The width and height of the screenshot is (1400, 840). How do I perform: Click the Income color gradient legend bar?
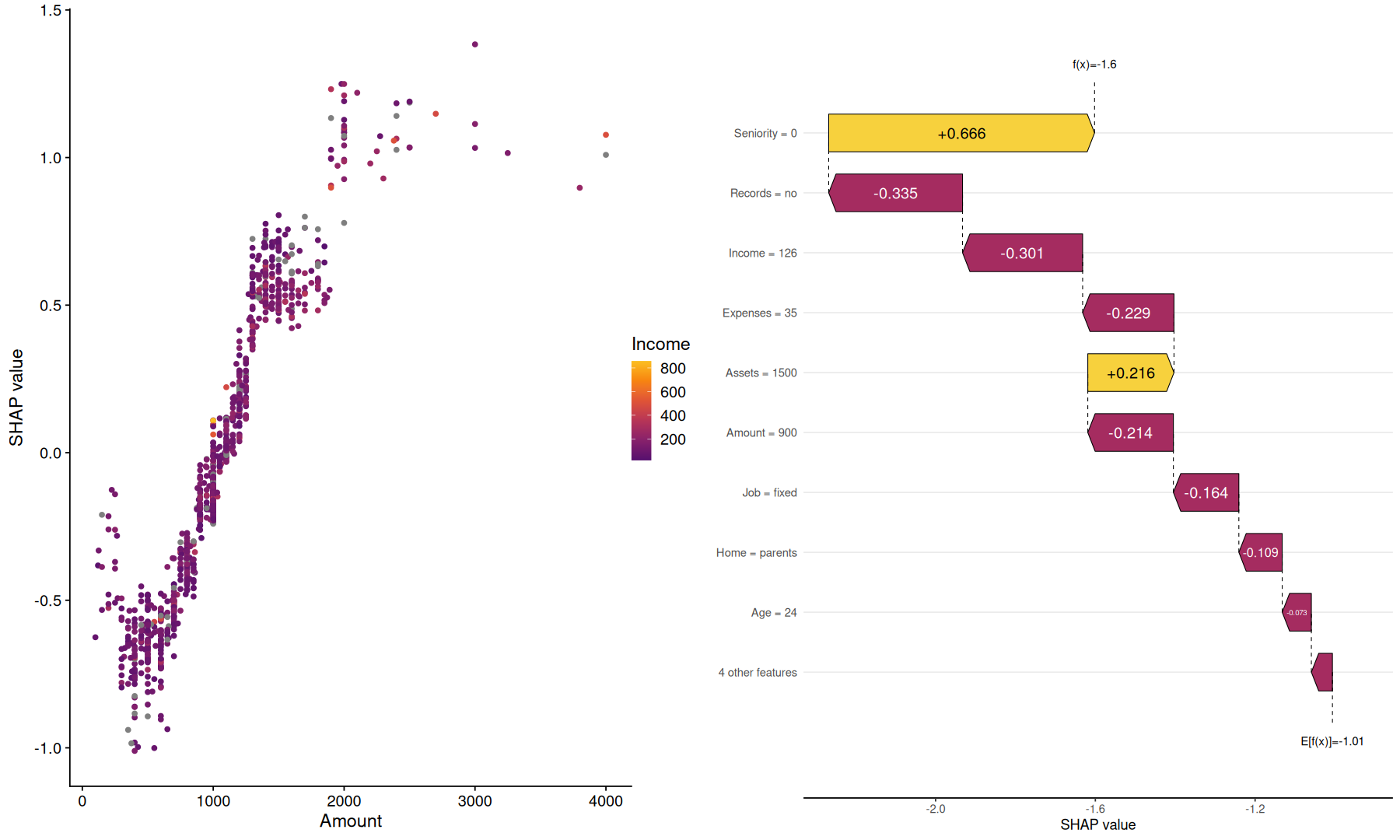point(641,411)
